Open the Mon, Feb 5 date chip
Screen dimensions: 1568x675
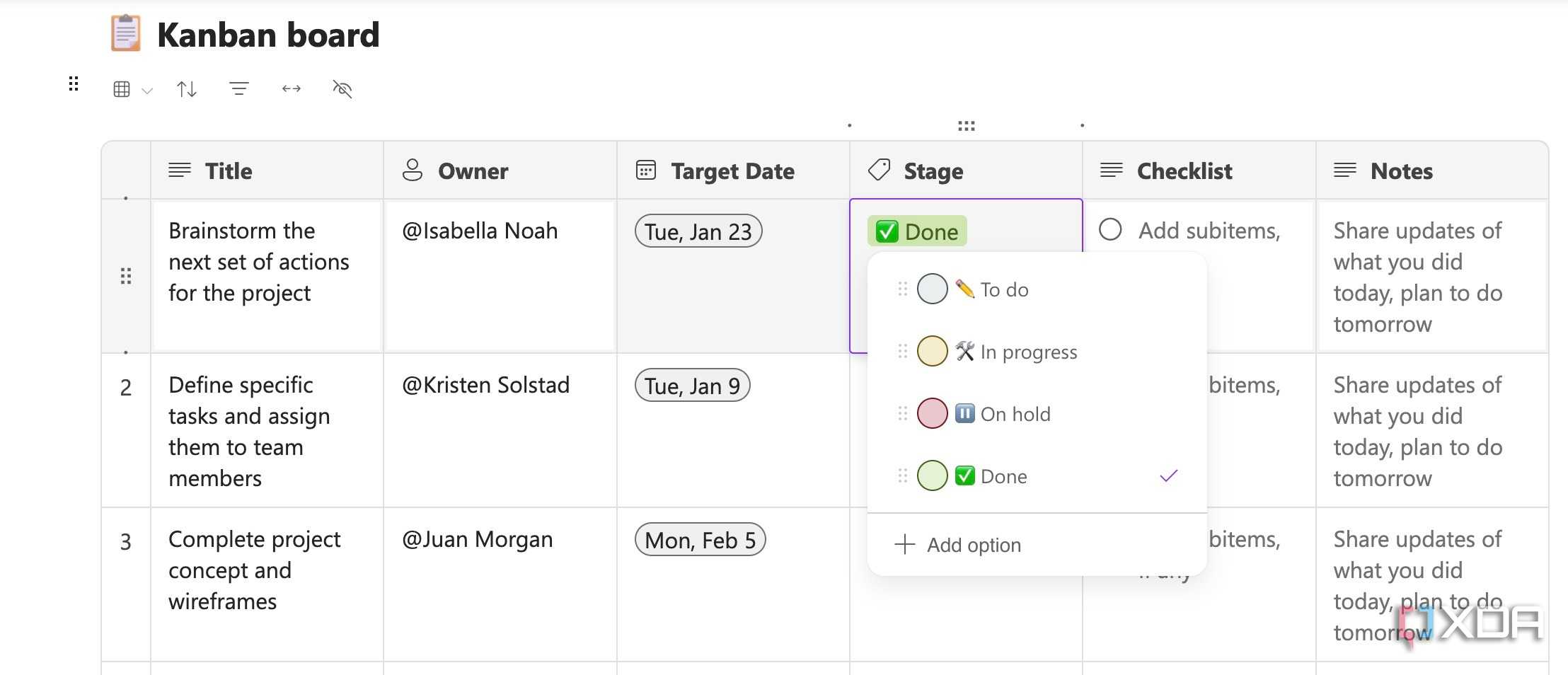click(701, 540)
